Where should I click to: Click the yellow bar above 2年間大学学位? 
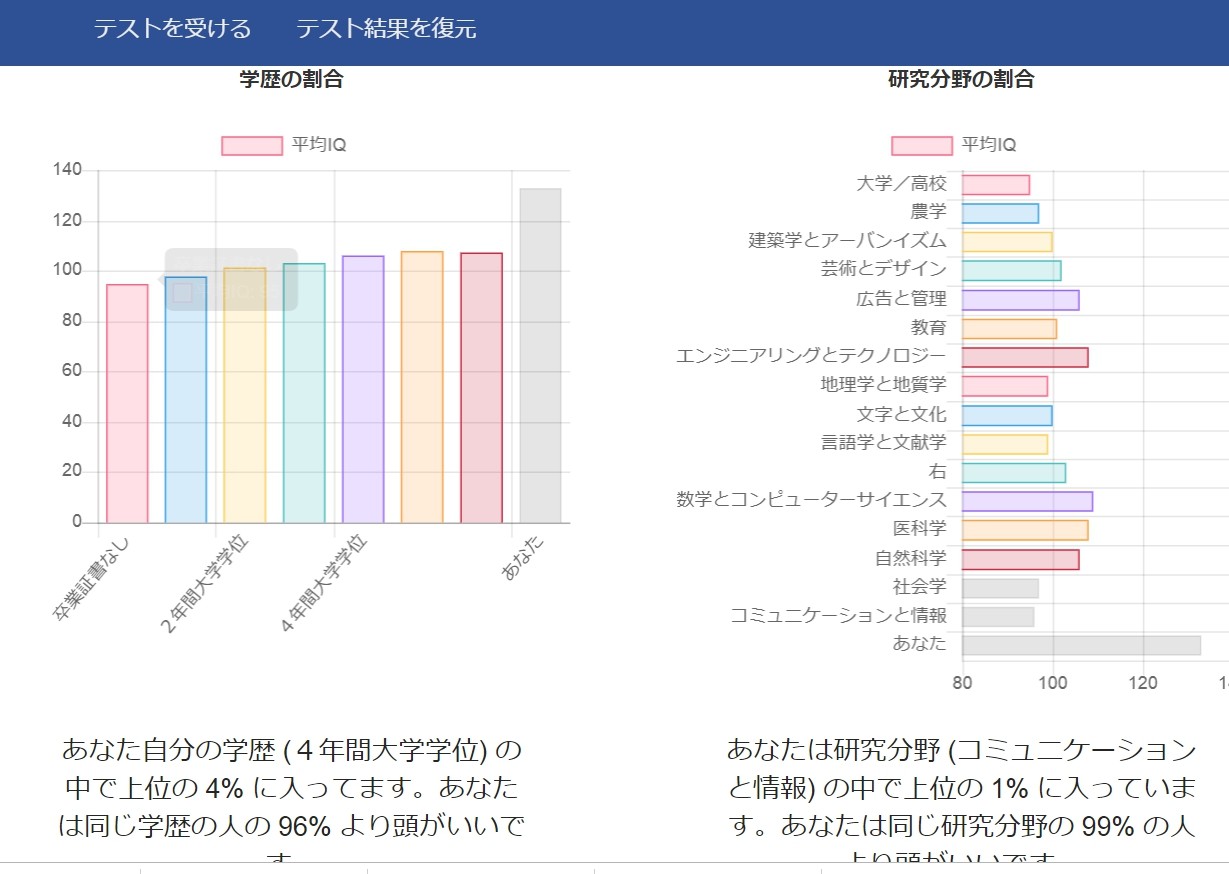pos(245,395)
